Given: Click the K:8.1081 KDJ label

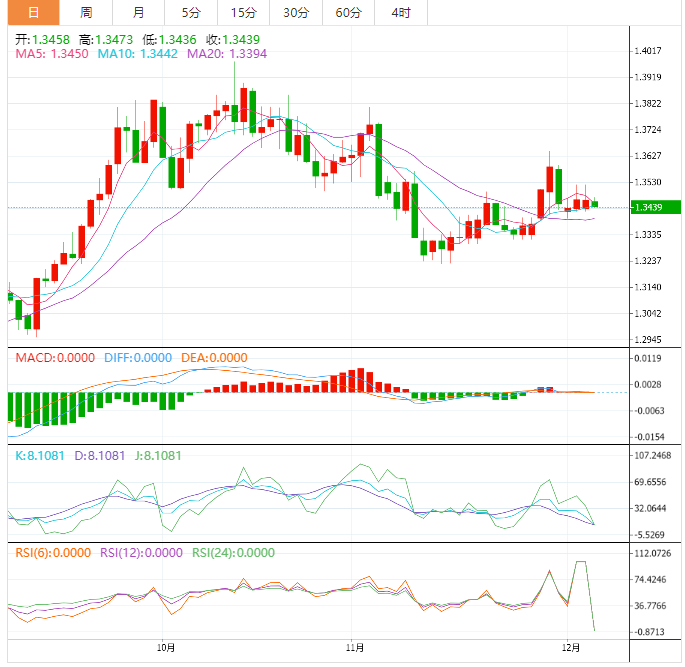Looking at the screenshot, I should pyautogui.click(x=40, y=456).
